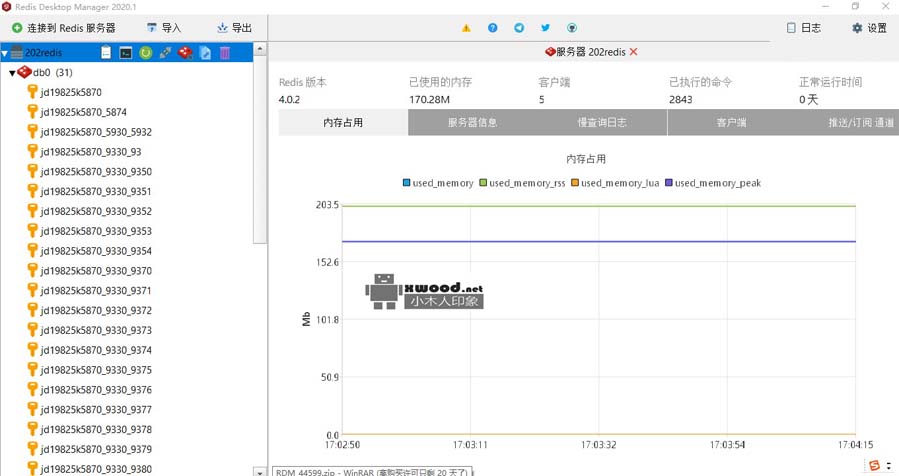Screen dimensions: 899x476
Task: Edit 202redis connection settings
Action: tap(205, 53)
